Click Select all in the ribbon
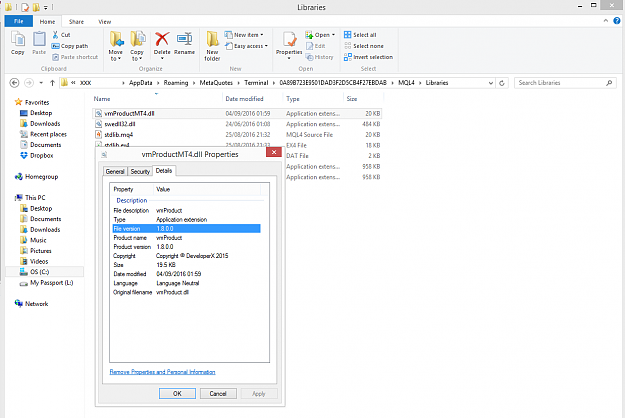The height and width of the screenshot is (418, 625). (x=360, y=35)
